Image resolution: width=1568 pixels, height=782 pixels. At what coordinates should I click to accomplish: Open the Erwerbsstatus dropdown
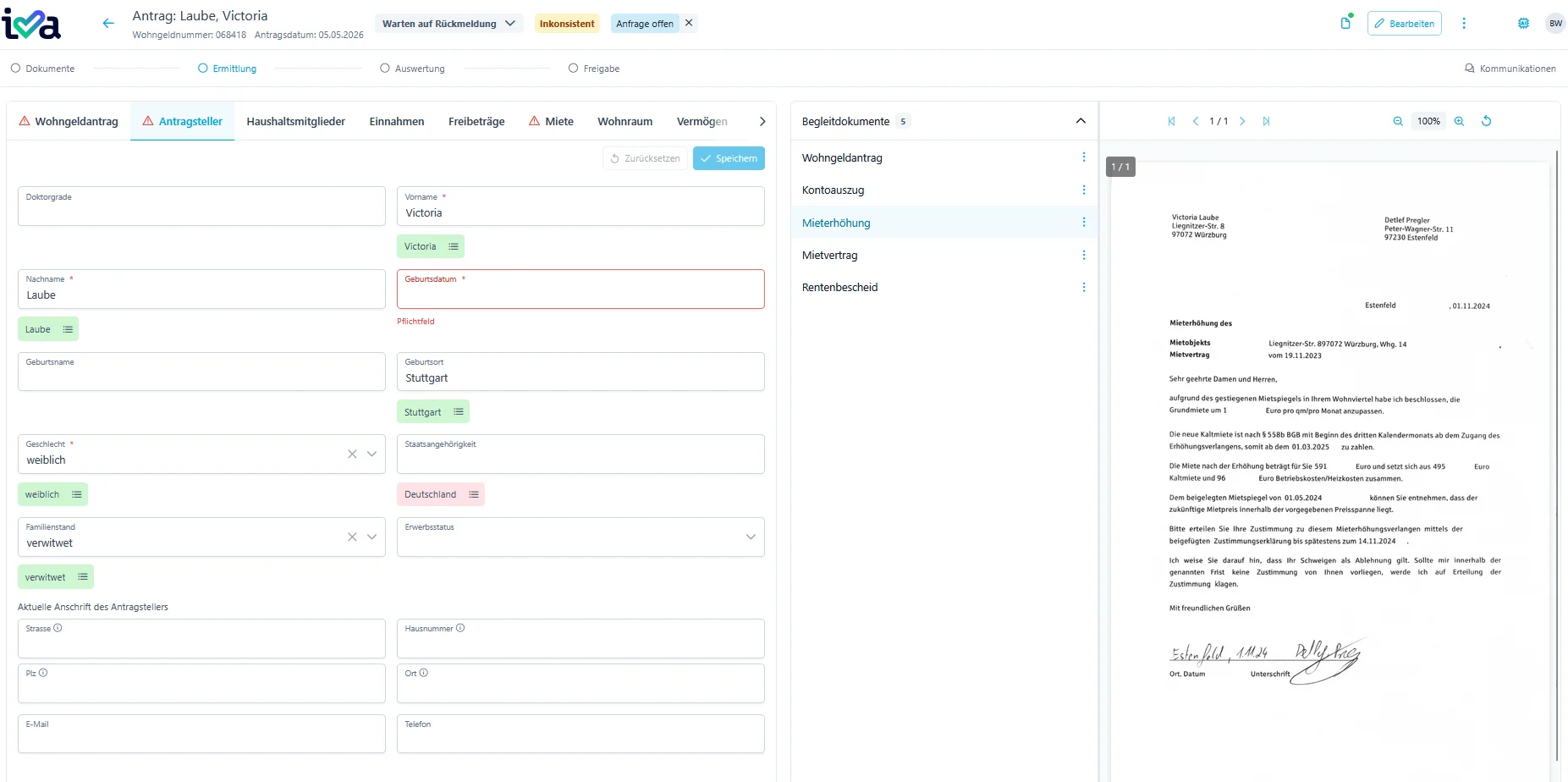point(751,537)
